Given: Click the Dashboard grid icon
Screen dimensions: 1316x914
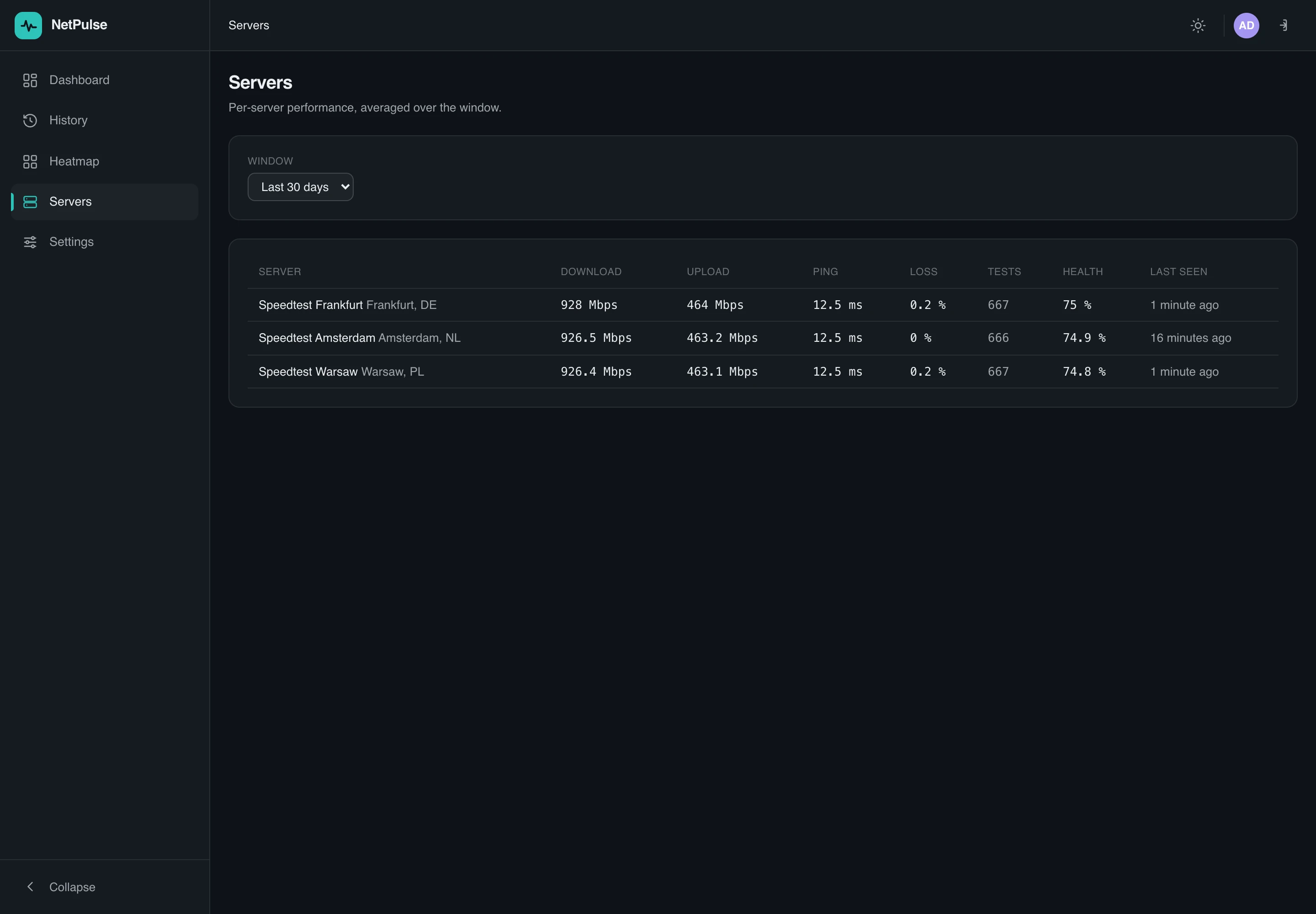Looking at the screenshot, I should point(30,80).
